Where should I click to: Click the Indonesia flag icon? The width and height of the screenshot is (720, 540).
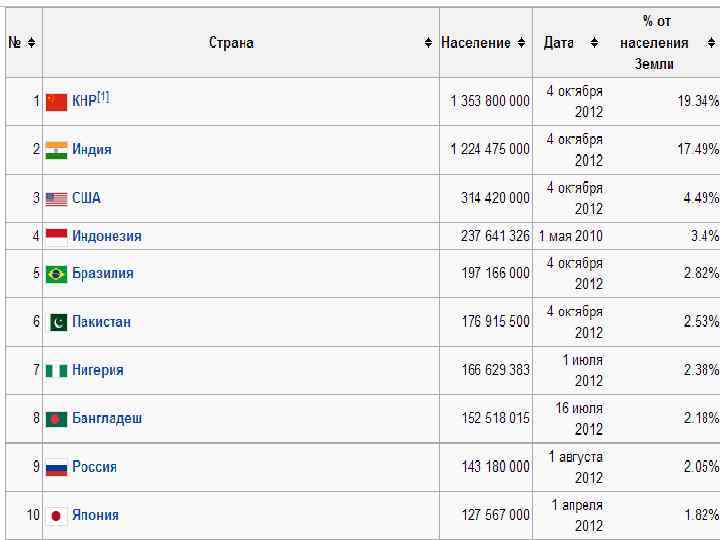(56, 237)
